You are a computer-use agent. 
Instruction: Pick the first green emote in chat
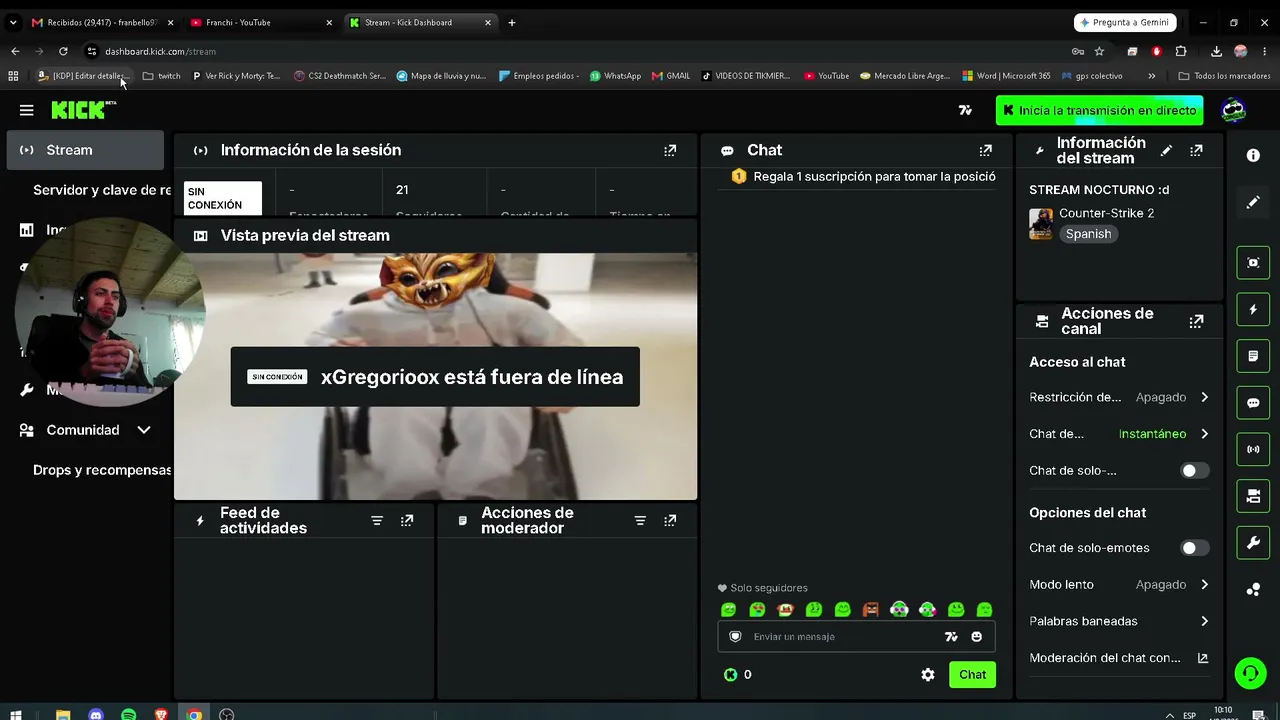tap(729, 610)
